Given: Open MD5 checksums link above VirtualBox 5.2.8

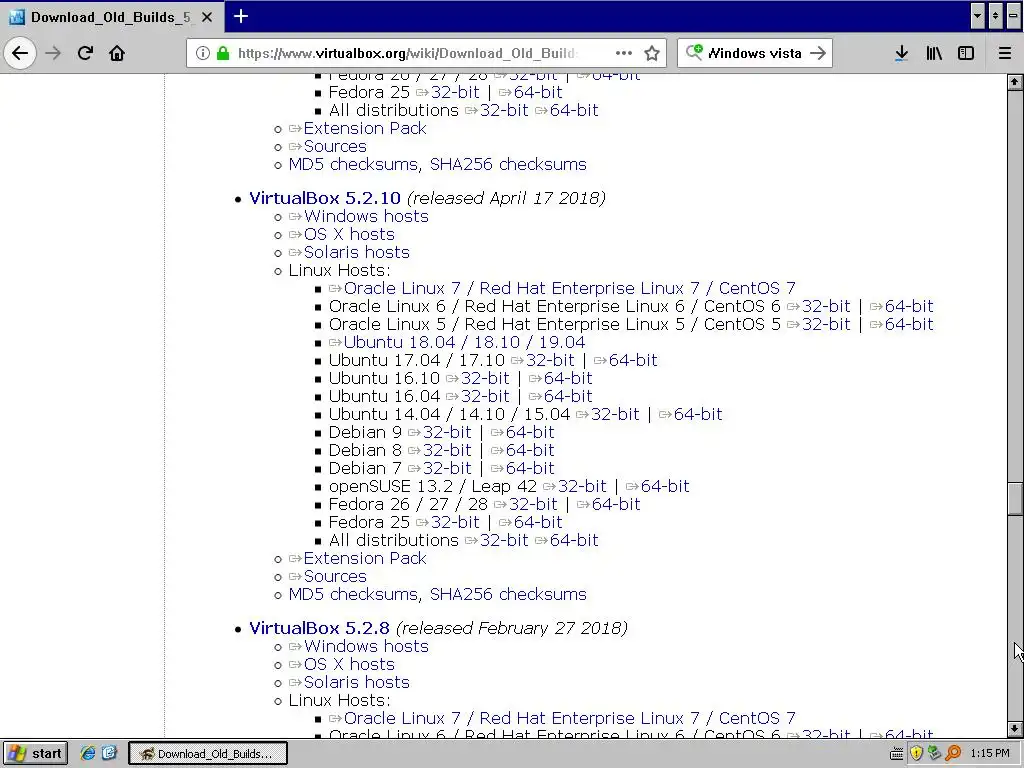Looking at the screenshot, I should 353,594.
